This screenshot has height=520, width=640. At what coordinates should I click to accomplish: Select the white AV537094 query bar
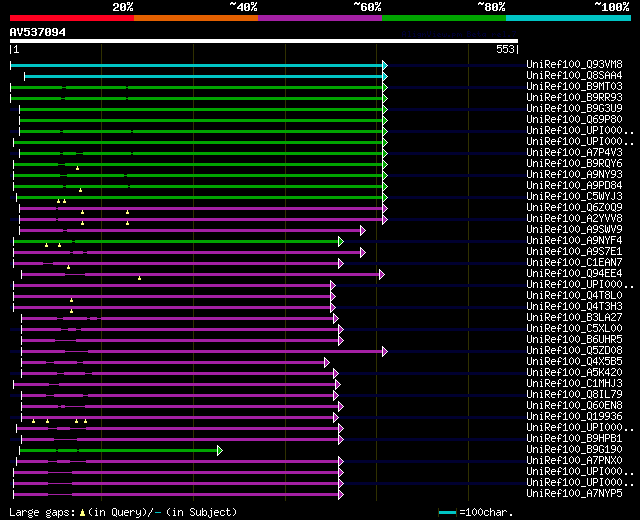tap(264, 41)
